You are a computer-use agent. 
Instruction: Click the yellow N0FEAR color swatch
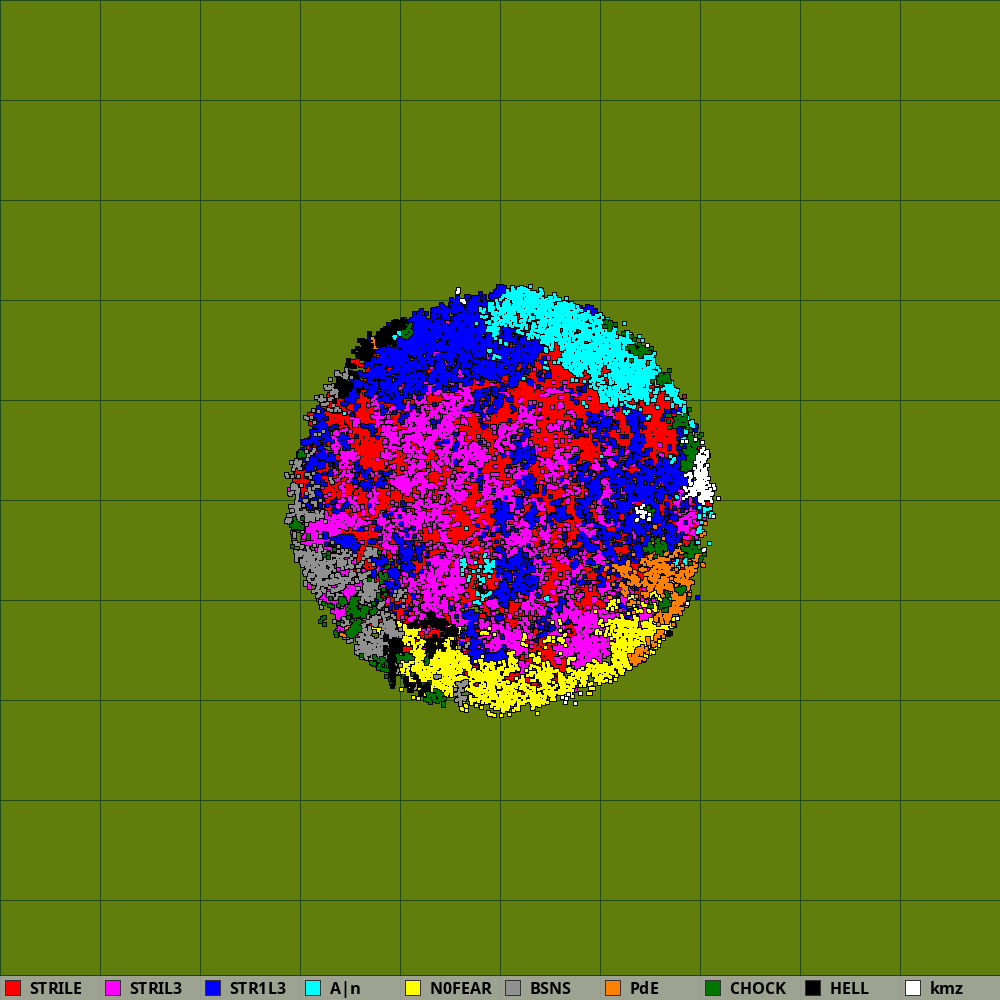point(413,988)
